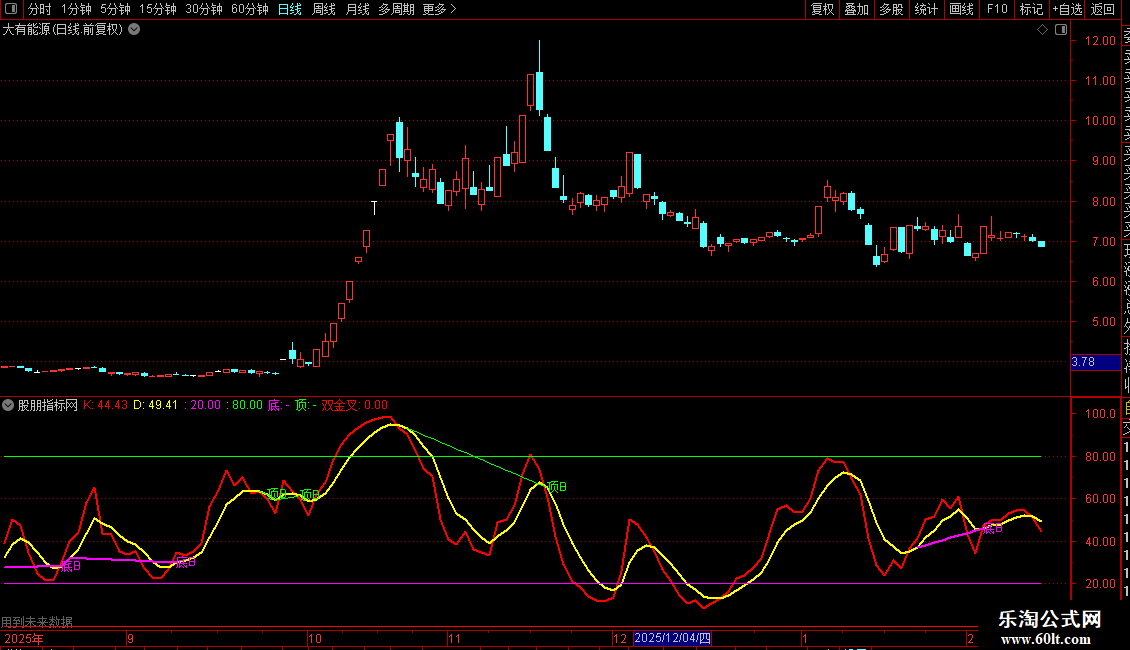The width and height of the screenshot is (1130, 650).
Task: Toggle the left sidebar panel icon
Action: coord(10,9)
